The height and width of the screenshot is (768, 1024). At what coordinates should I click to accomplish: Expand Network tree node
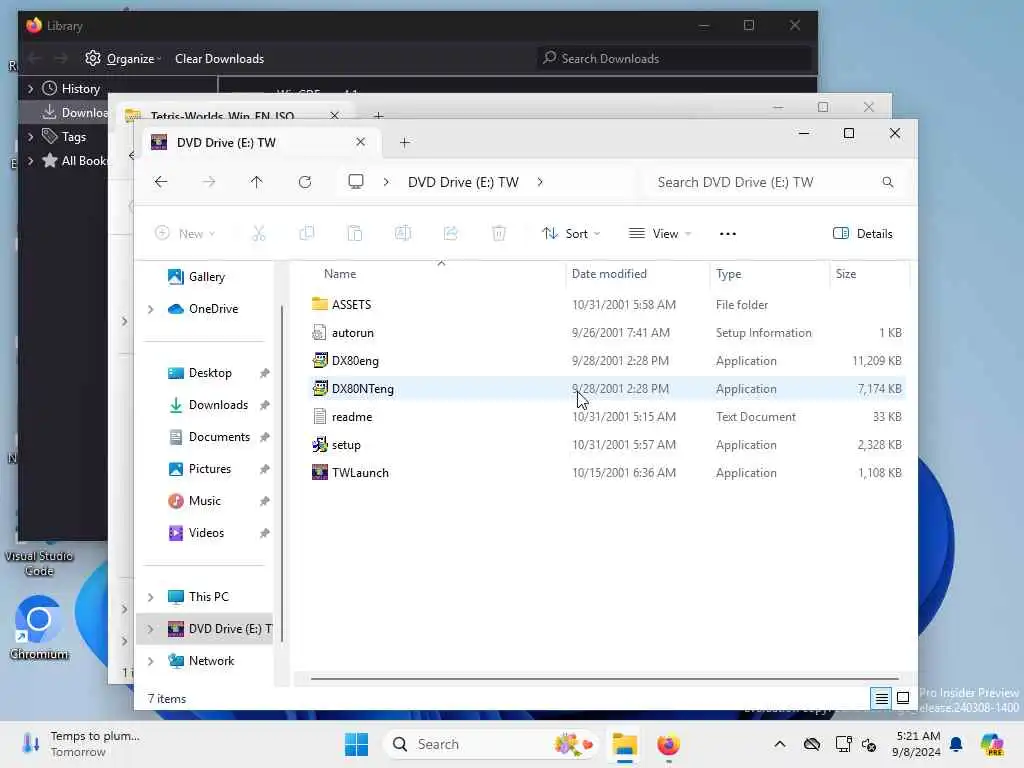pyautogui.click(x=151, y=661)
